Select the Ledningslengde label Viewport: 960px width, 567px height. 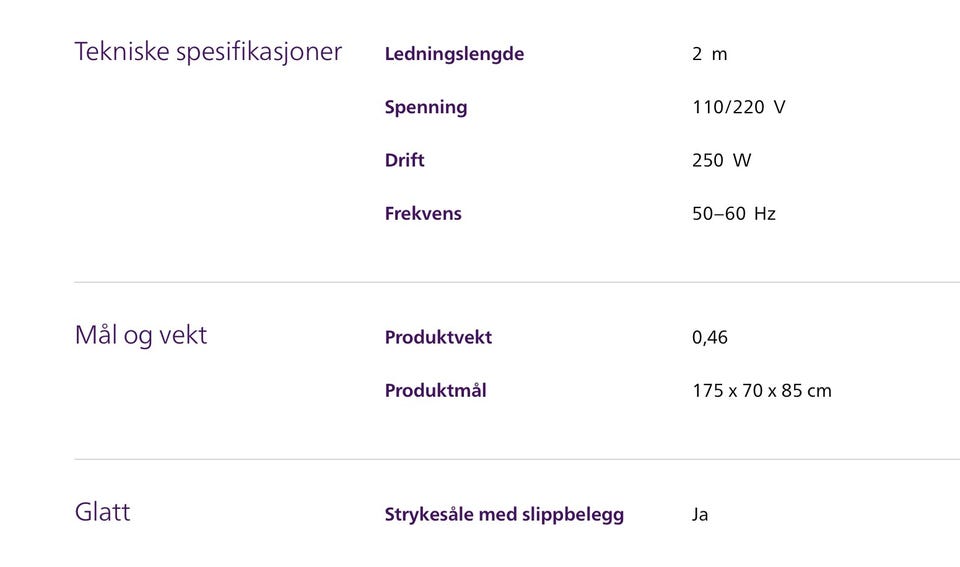(x=454, y=54)
